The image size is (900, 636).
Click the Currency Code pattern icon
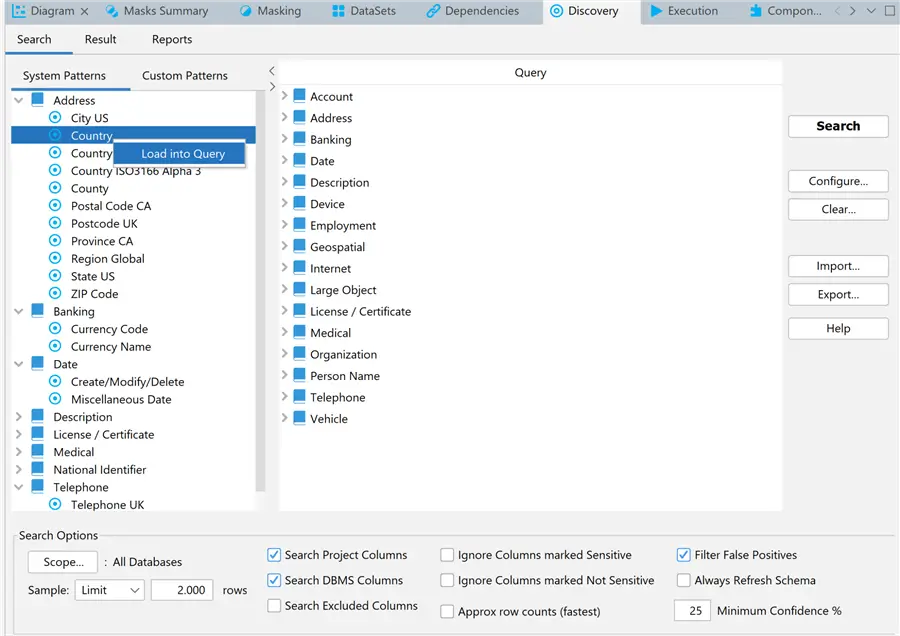point(55,328)
